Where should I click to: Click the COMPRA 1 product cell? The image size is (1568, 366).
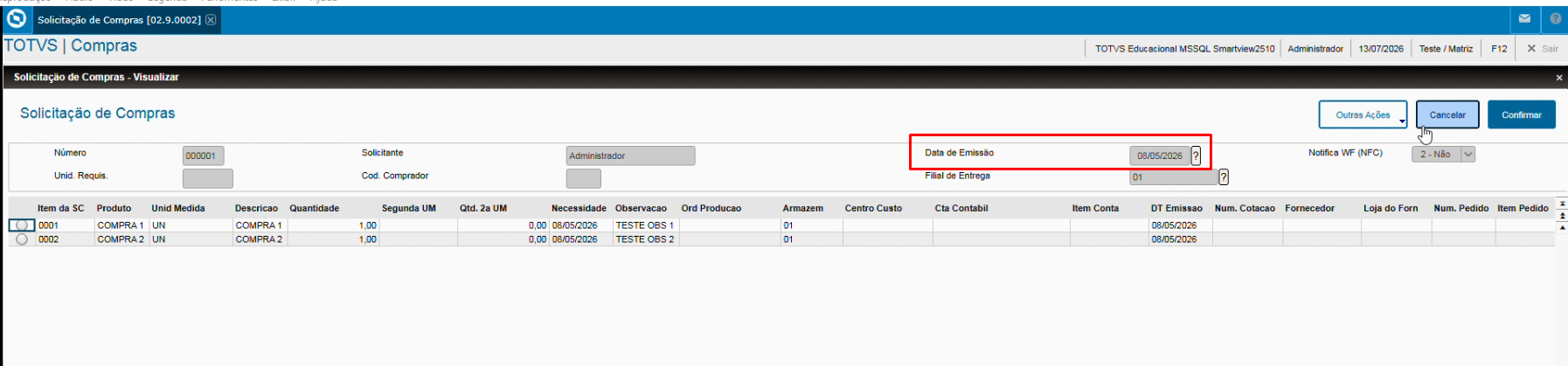click(121, 225)
